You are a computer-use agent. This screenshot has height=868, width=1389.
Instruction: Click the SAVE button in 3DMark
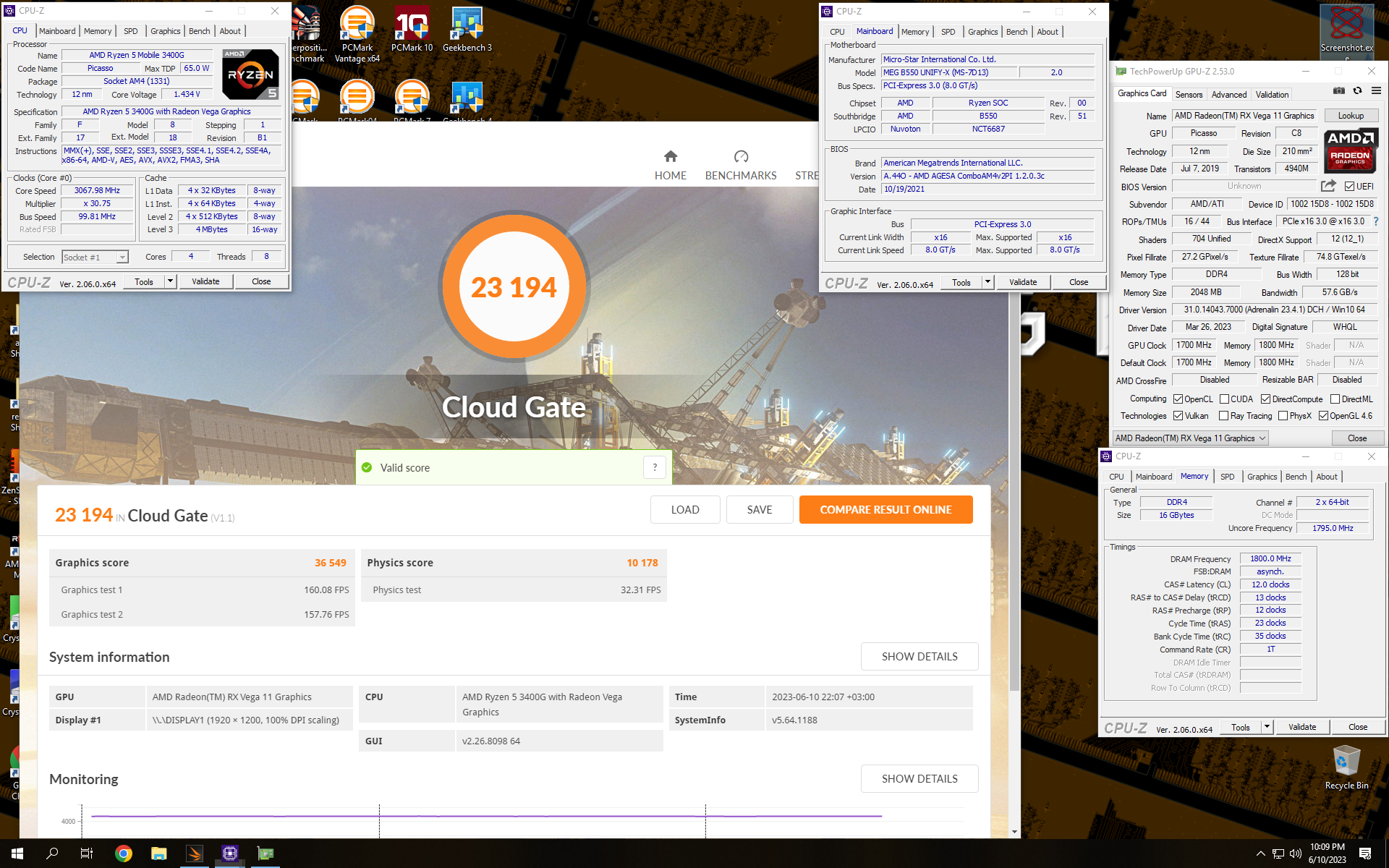[x=760, y=510]
